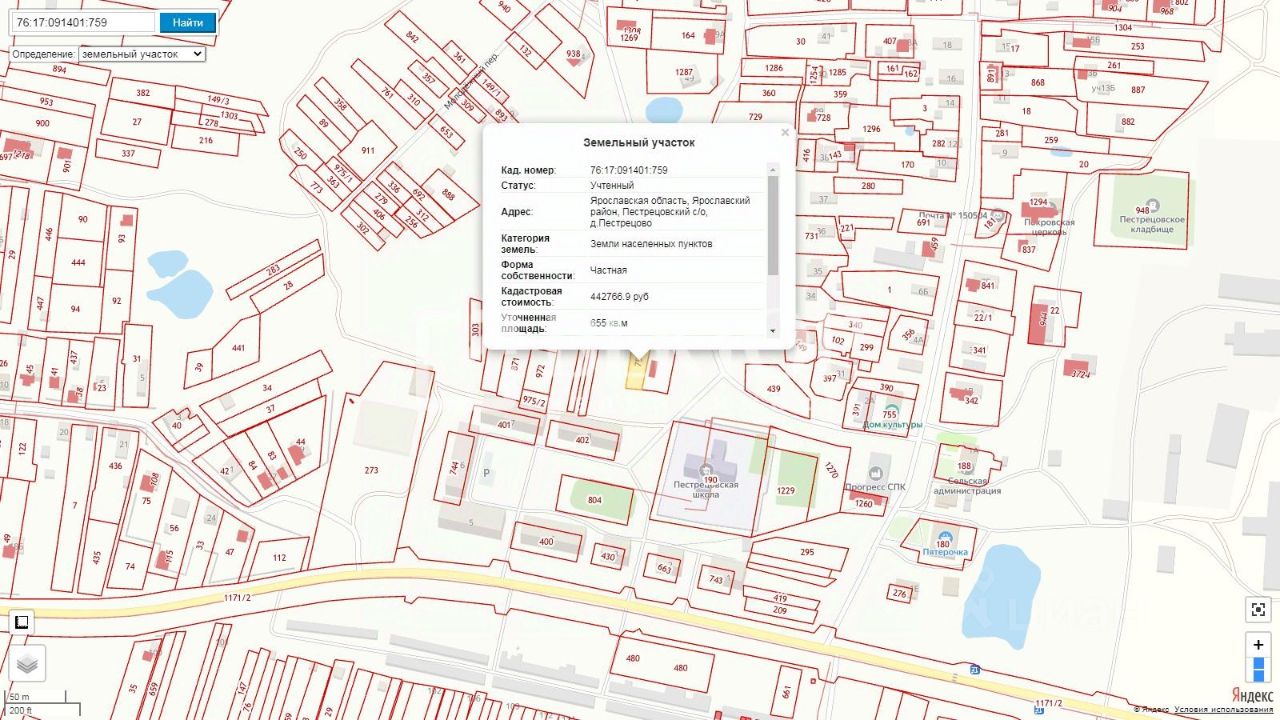Locate my position with geolocation button
Screen dimensions: 1280x720
point(1258,609)
